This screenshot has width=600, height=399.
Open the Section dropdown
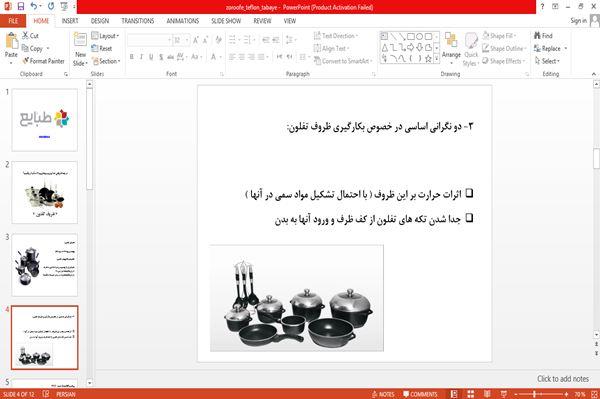point(106,61)
